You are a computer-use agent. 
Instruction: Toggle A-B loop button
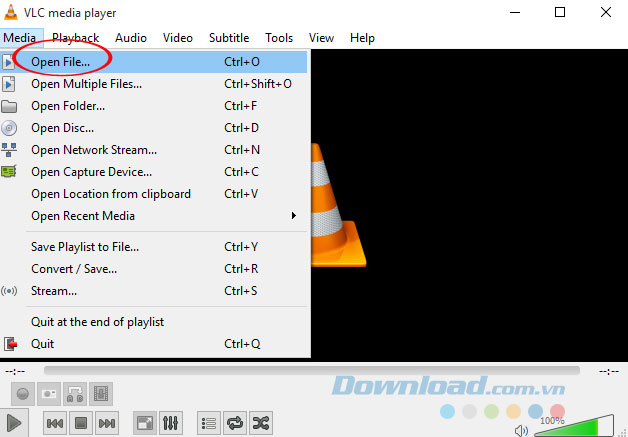[75, 394]
